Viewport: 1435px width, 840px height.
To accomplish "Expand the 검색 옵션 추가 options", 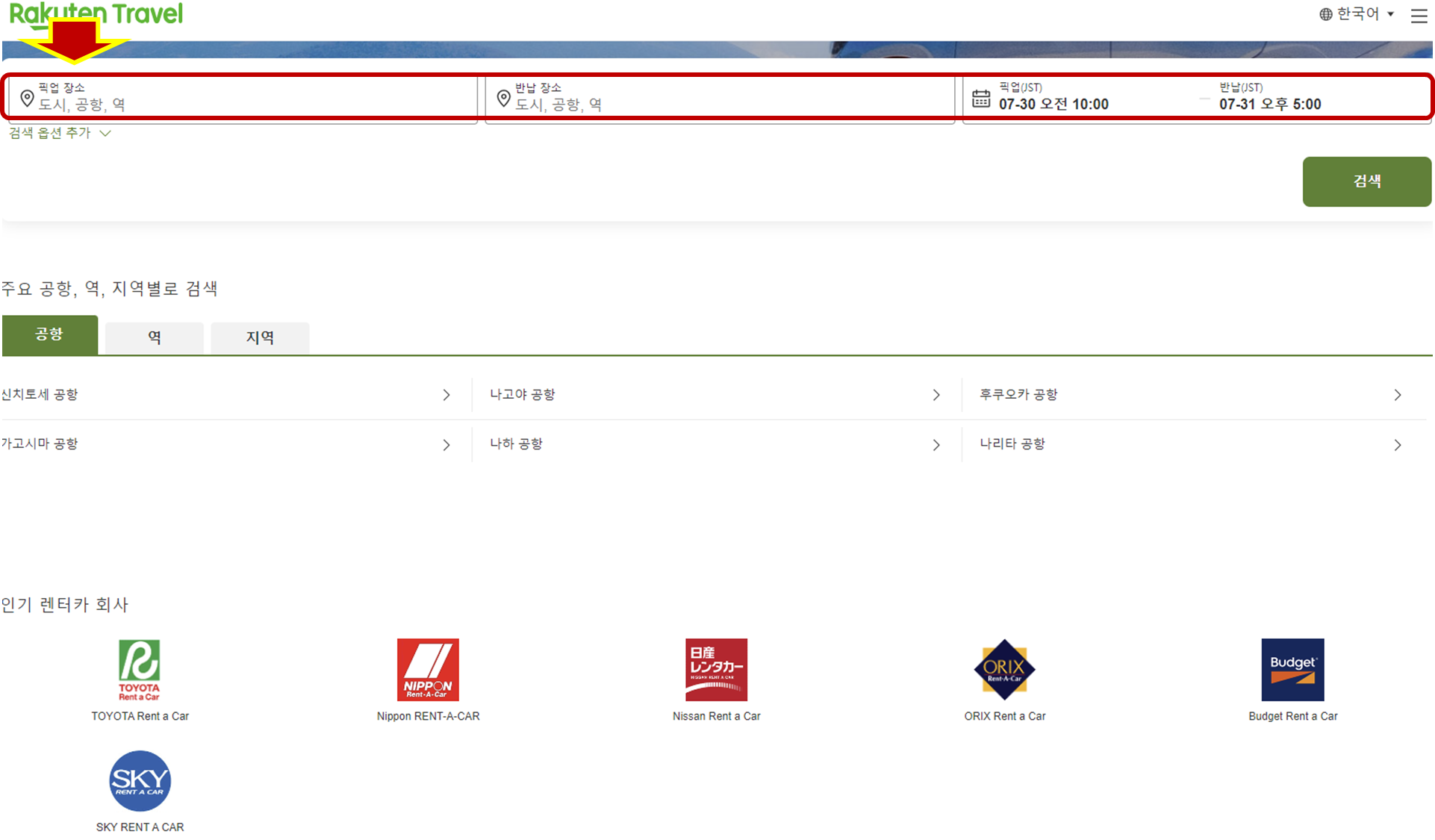I will click(58, 133).
